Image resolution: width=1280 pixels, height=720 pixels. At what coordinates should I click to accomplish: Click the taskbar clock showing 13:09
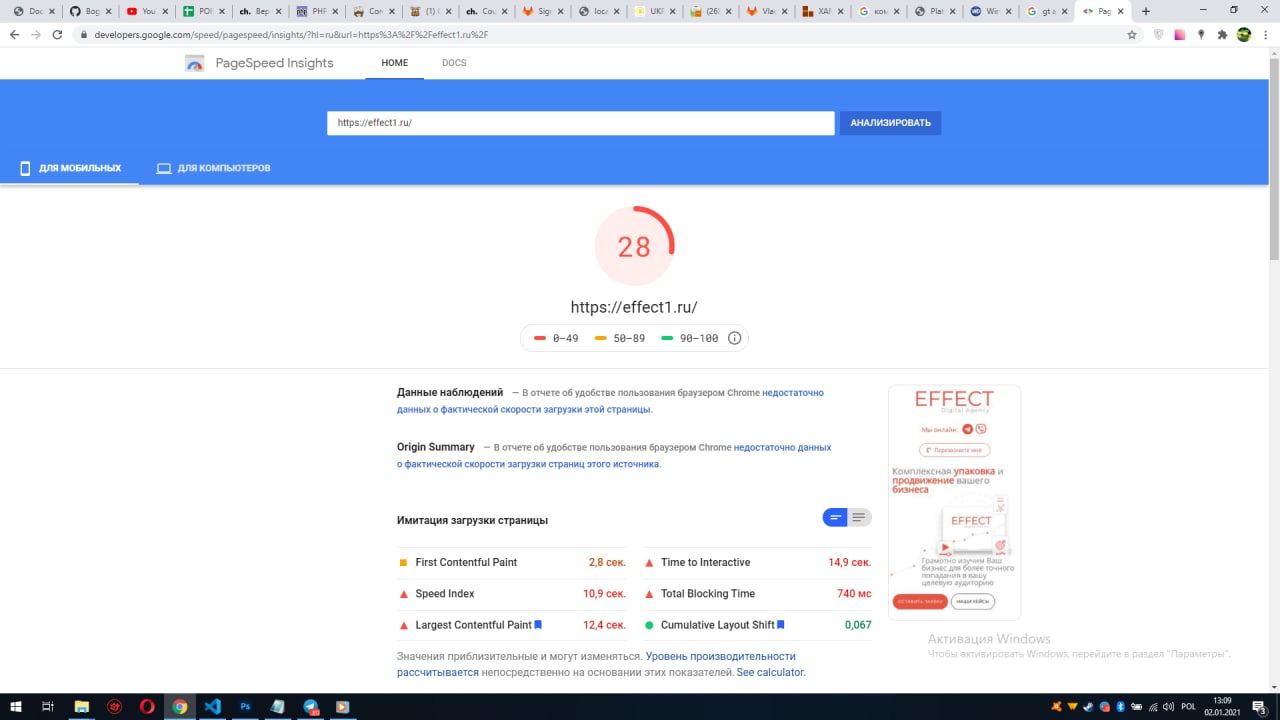click(x=1222, y=707)
